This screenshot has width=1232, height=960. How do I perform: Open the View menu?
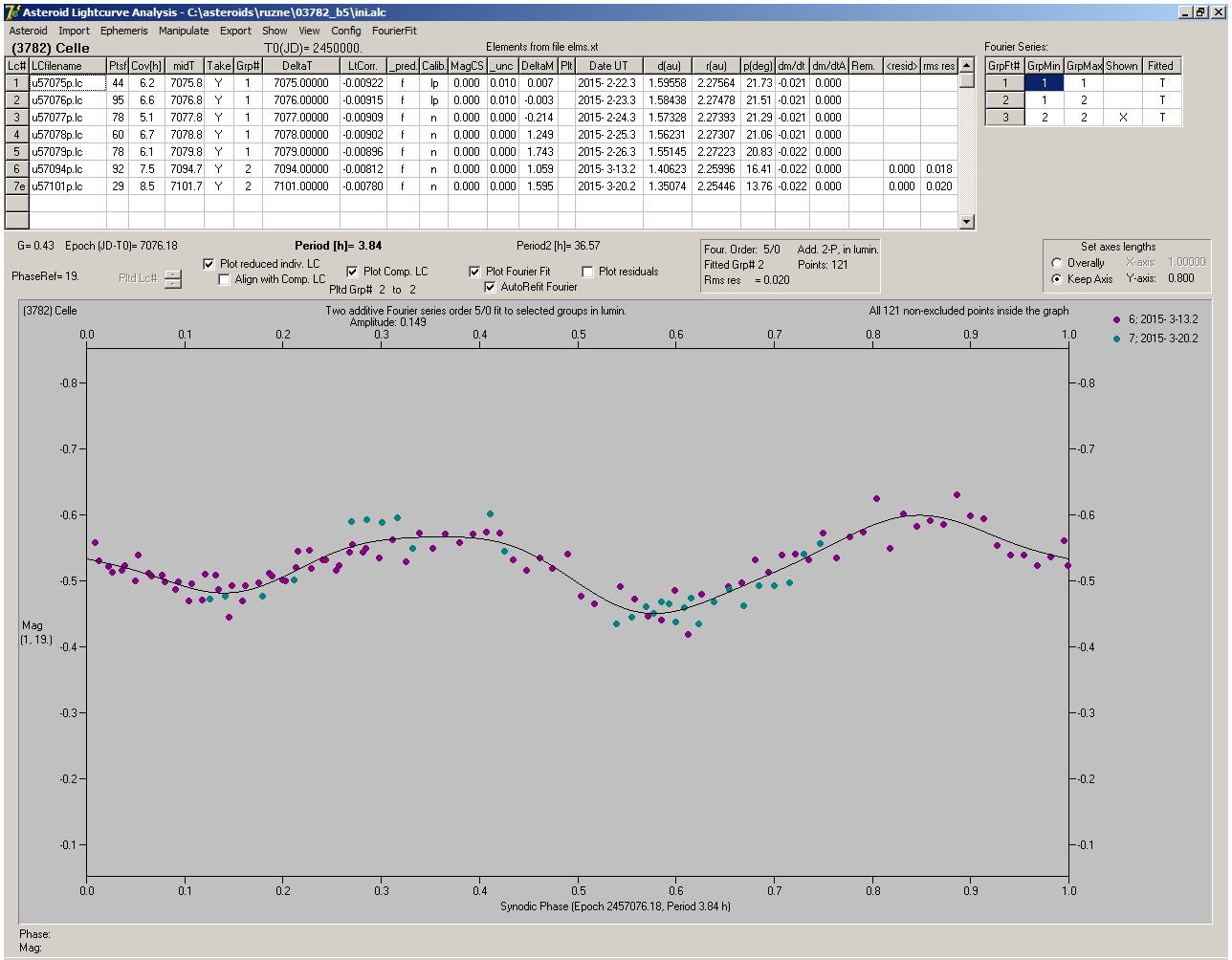tap(309, 31)
